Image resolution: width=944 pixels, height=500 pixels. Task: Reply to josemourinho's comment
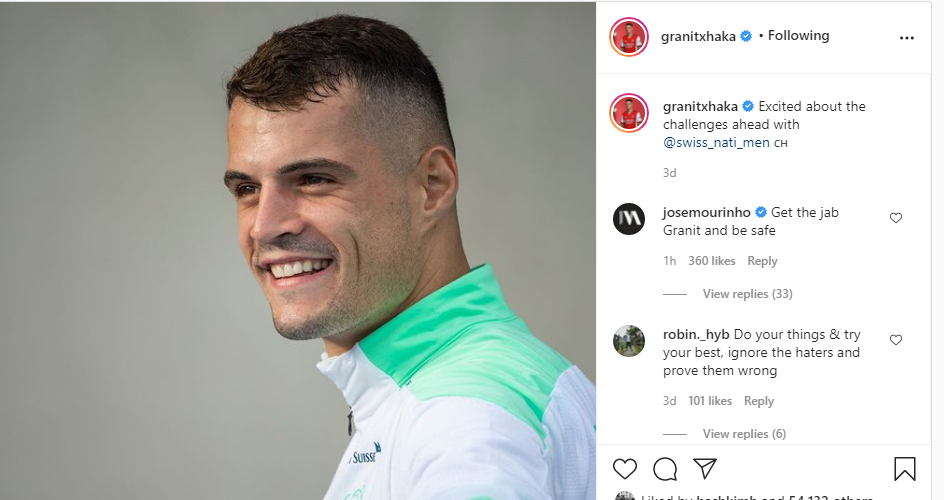[x=762, y=261]
